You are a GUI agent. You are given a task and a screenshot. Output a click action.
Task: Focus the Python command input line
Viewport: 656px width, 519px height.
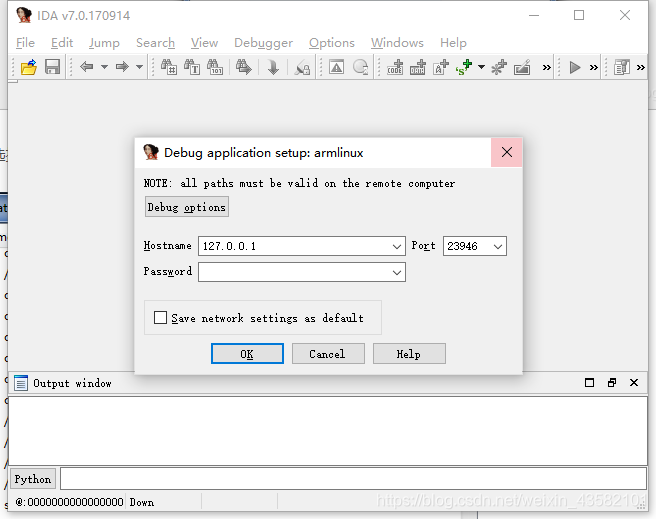(x=354, y=479)
